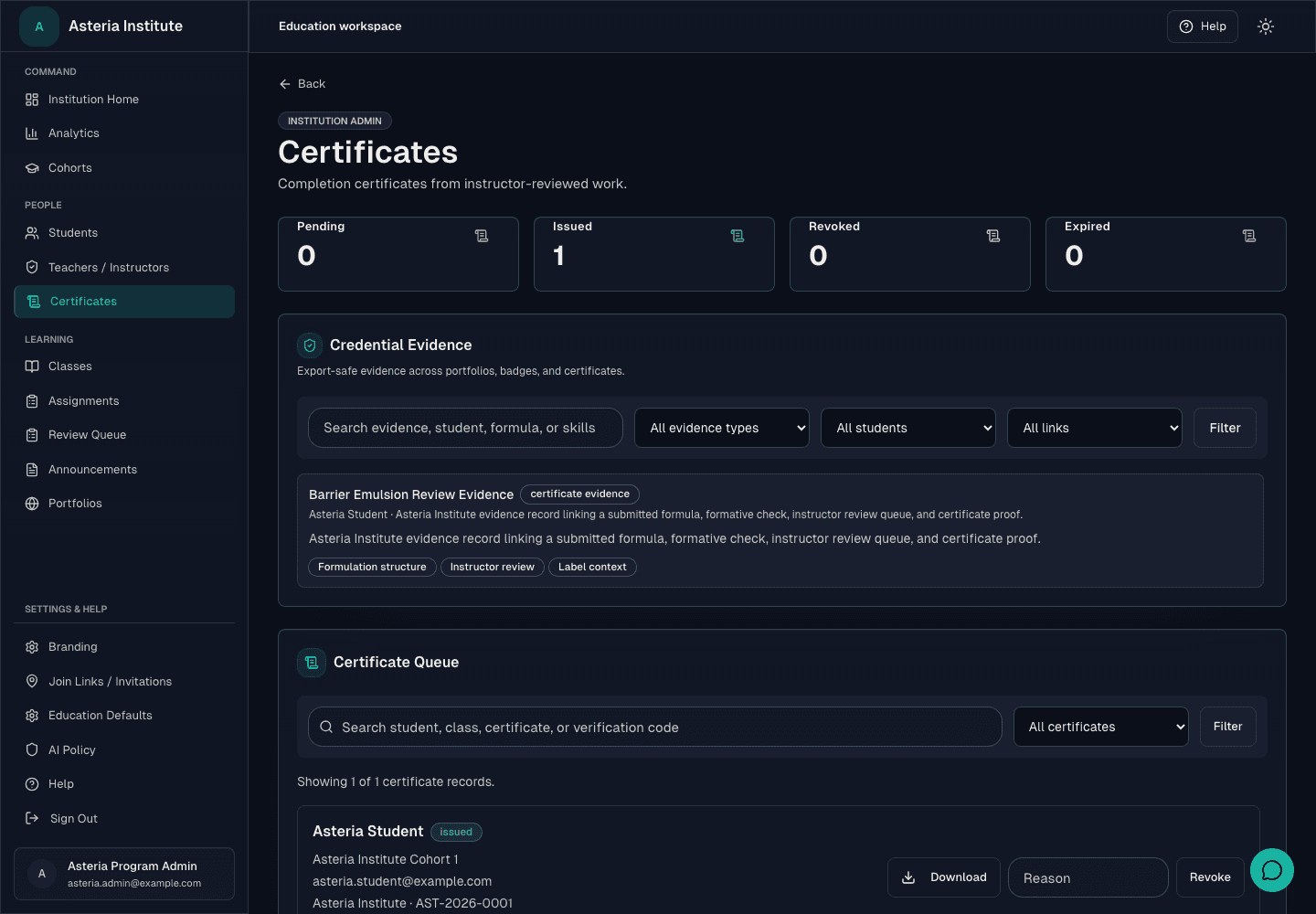Click the Credential Evidence shield icon
The image size is (1316, 914).
pyautogui.click(x=310, y=345)
